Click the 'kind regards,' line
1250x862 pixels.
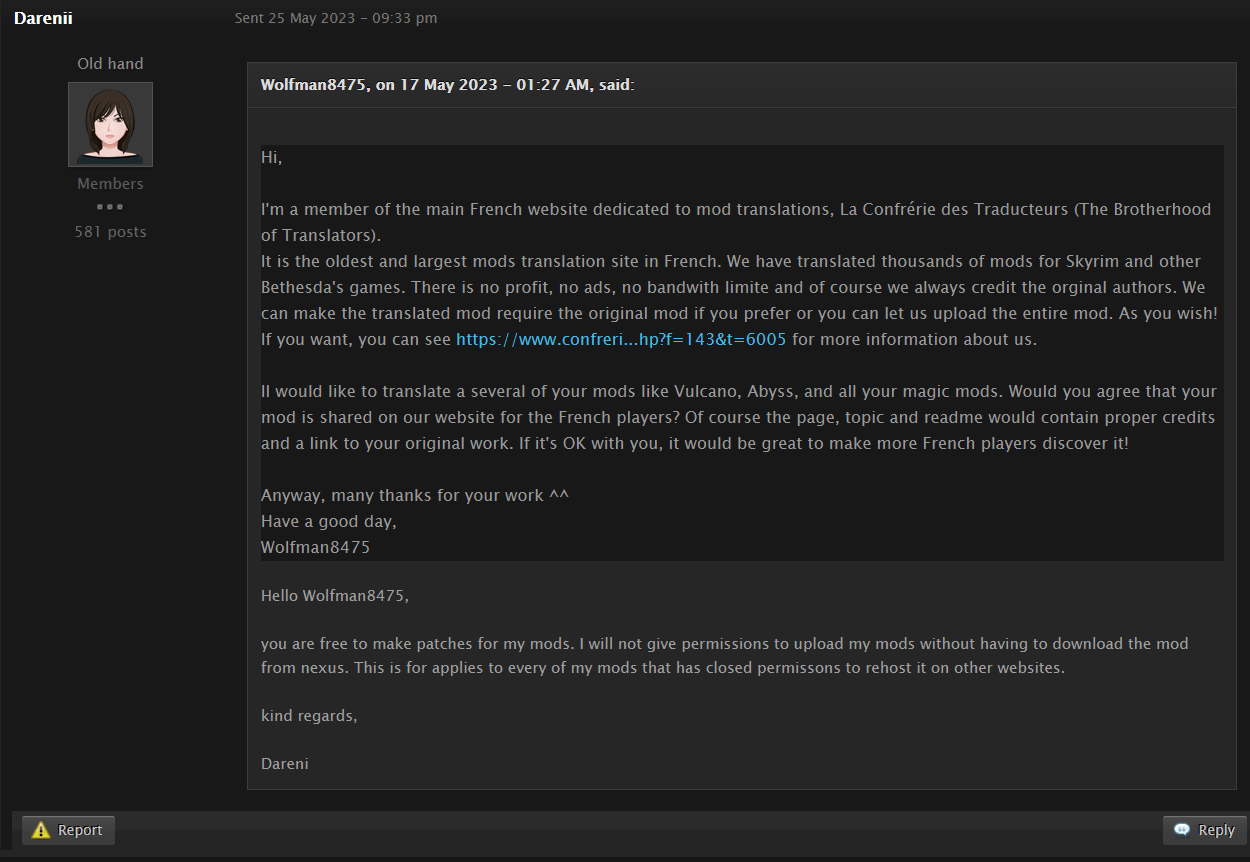pos(309,715)
